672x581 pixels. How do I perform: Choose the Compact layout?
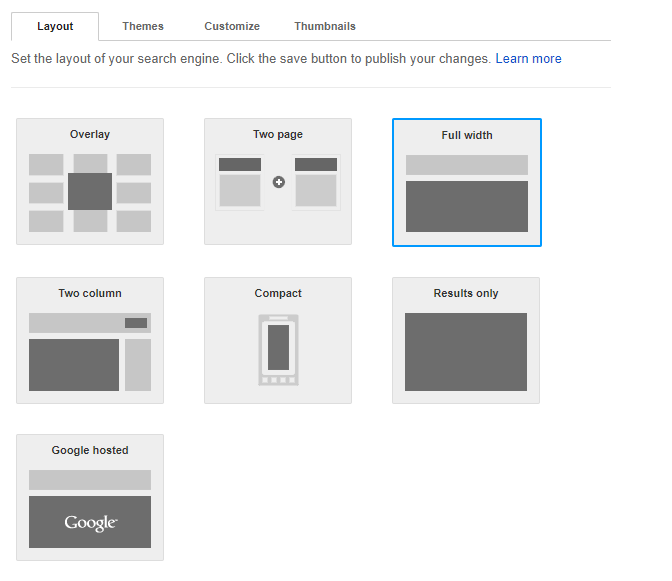click(x=278, y=340)
